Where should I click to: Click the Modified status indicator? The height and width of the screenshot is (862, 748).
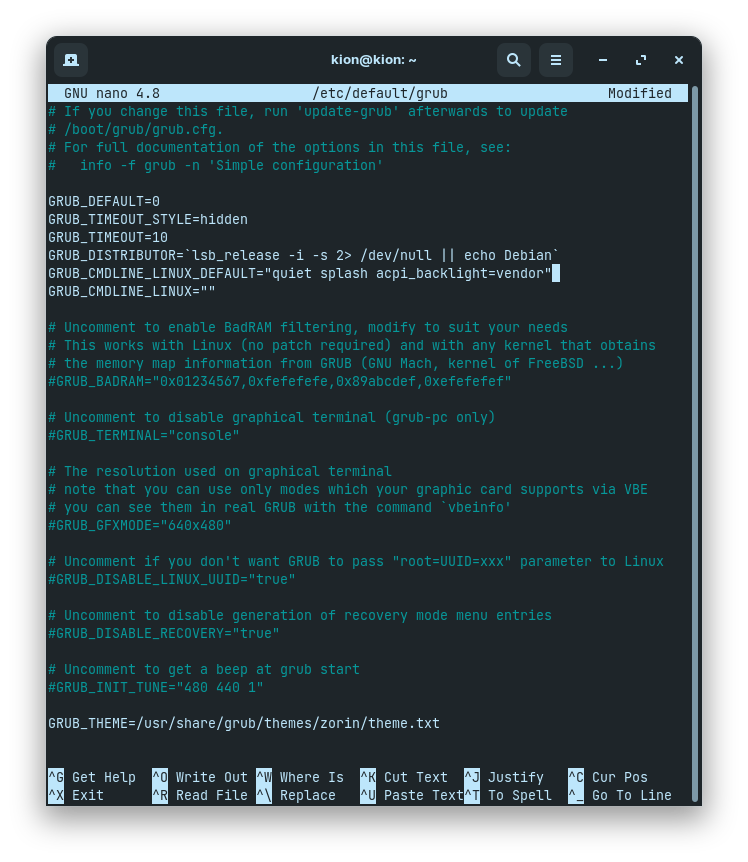[640, 93]
